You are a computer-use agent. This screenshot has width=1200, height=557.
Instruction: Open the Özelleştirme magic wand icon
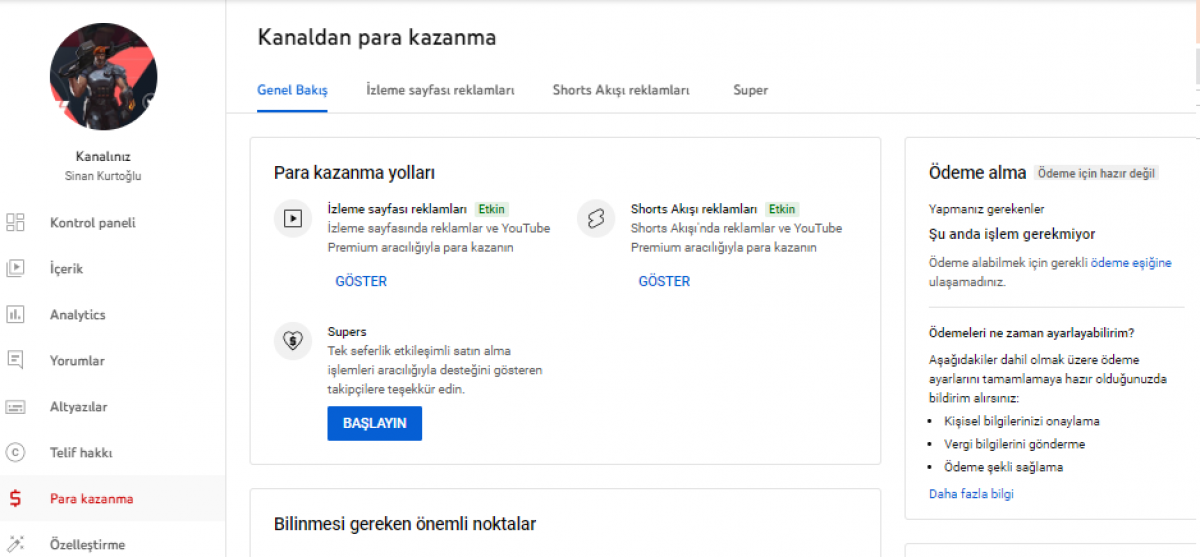coord(15,544)
